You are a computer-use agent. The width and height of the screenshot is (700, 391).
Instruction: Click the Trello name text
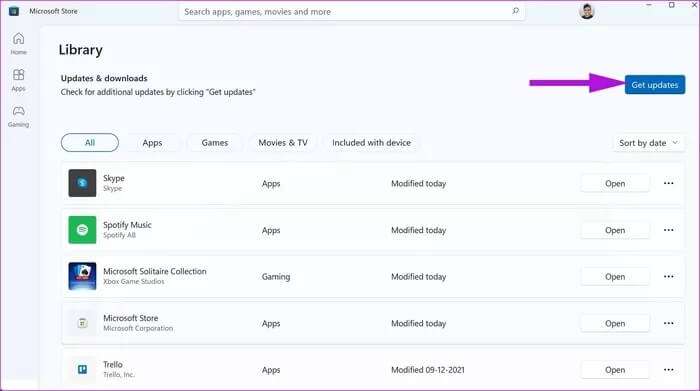pyautogui.click(x=112, y=364)
